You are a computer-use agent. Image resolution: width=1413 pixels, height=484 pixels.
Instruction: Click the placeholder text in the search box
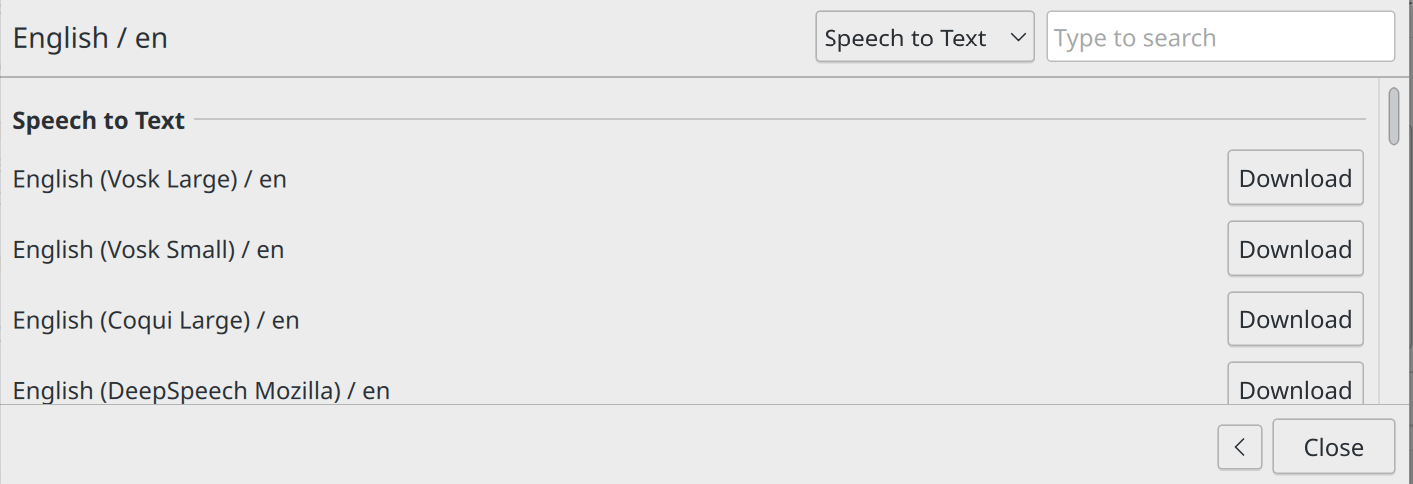pos(1135,38)
